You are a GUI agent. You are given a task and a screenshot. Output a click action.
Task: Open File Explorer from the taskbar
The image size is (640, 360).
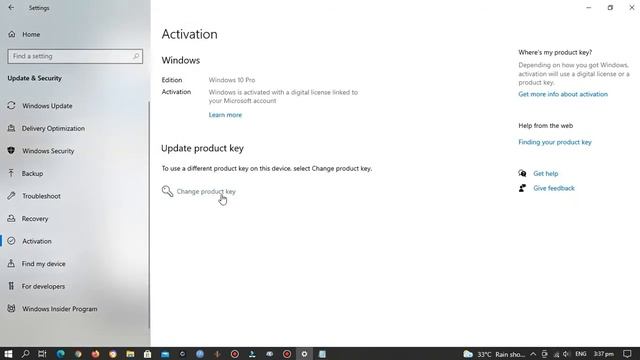coord(130,354)
